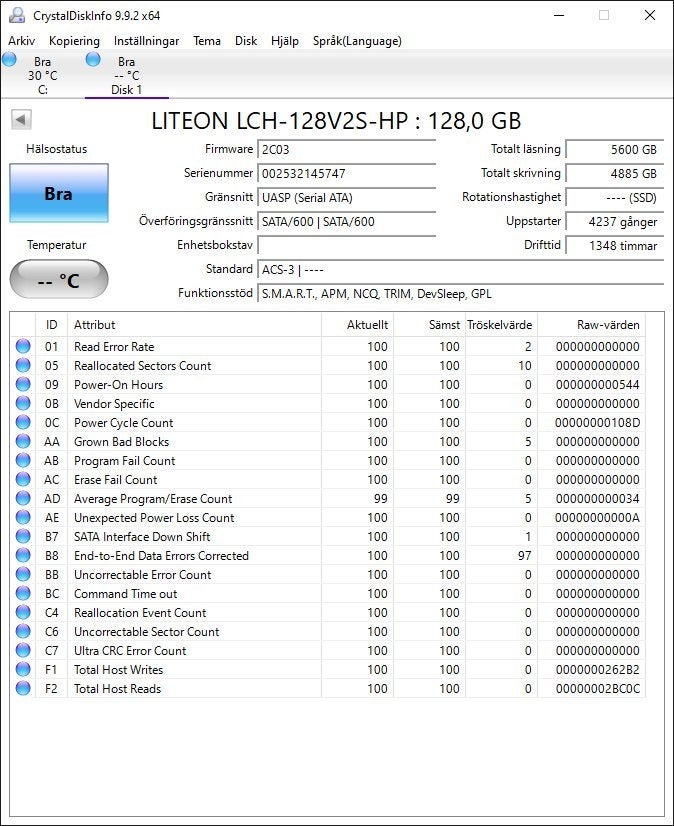674x826 pixels.
Task: Click the Tröskelvärde column header
Action: (501, 324)
